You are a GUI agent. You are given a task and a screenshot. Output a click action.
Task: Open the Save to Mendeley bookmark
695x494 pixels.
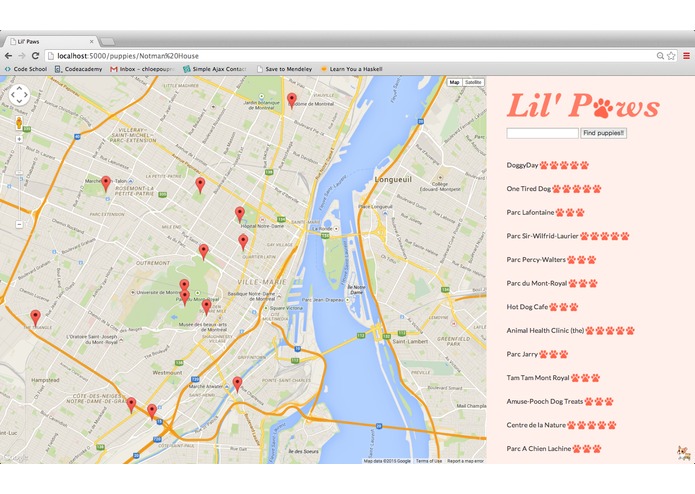[284, 69]
